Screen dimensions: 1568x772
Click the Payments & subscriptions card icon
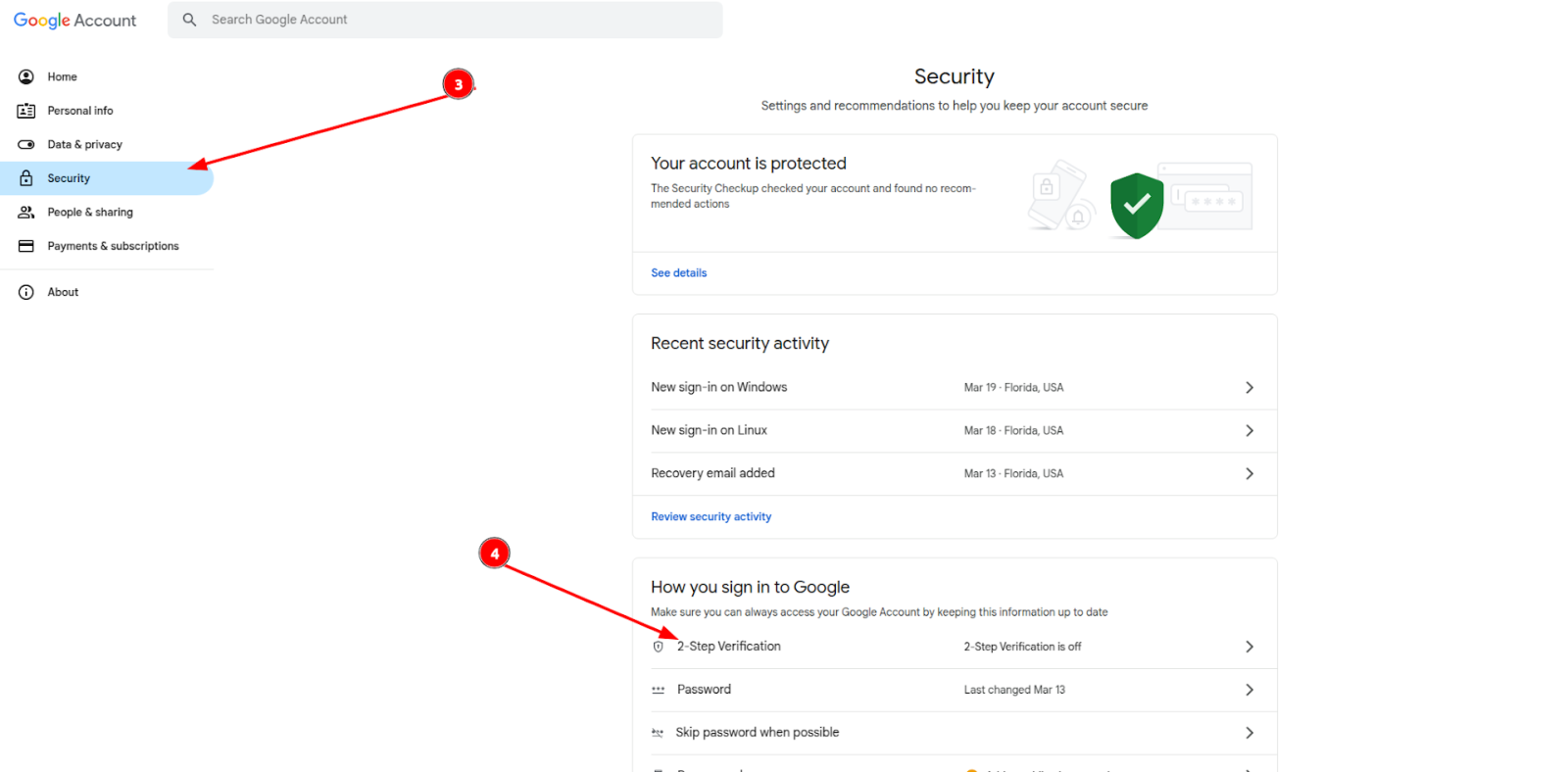click(x=26, y=246)
